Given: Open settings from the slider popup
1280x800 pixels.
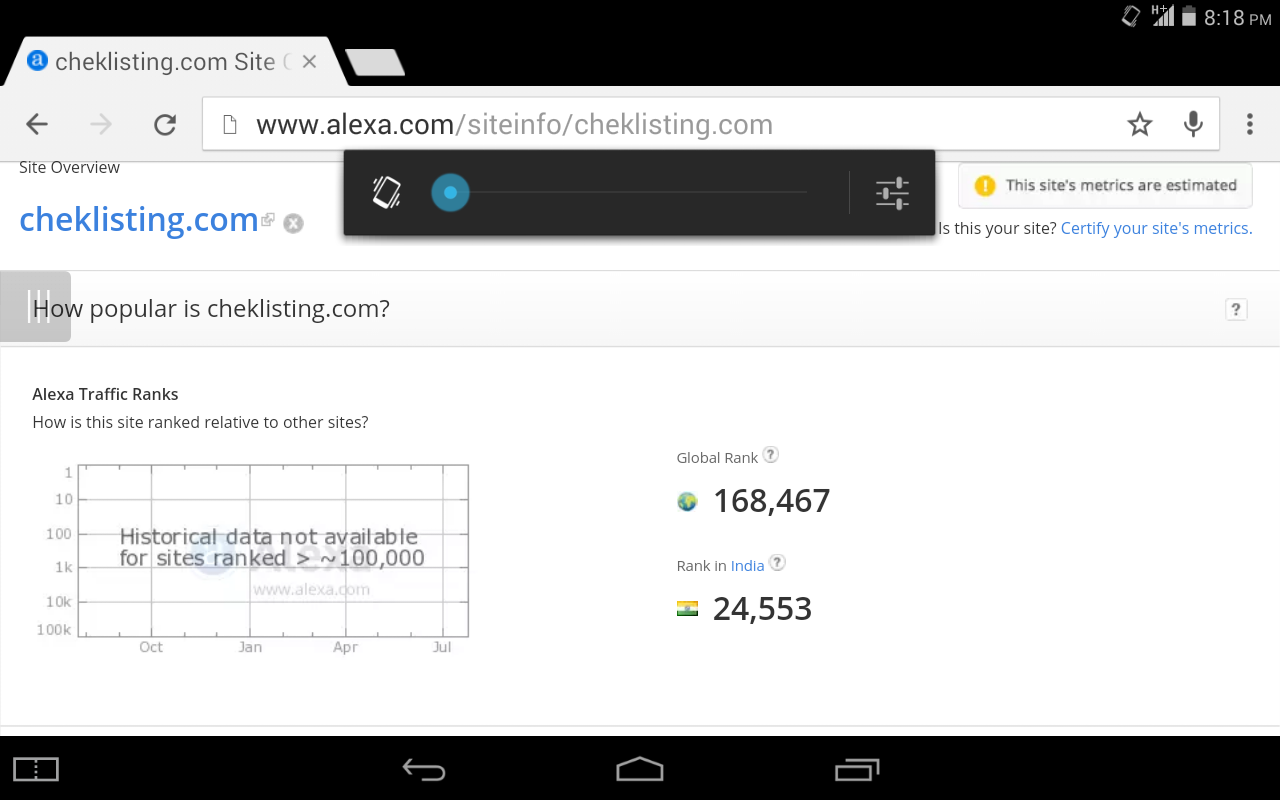Looking at the screenshot, I should click(892, 192).
